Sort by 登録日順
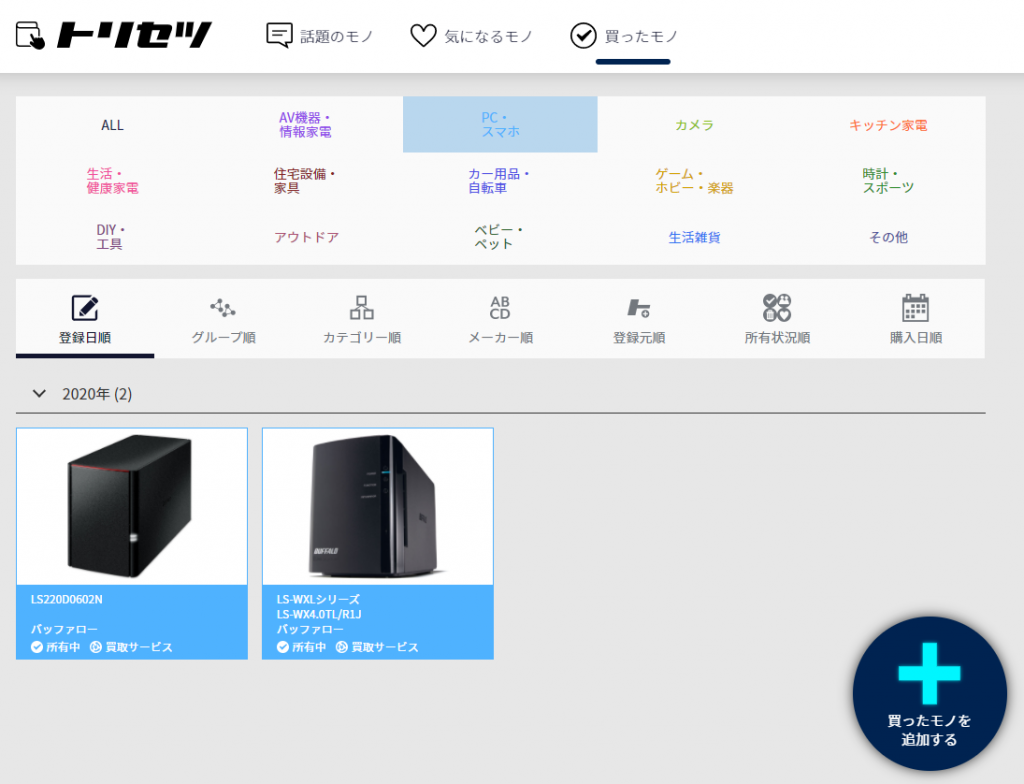Screen dimensions: 1024x784 coord(85,319)
